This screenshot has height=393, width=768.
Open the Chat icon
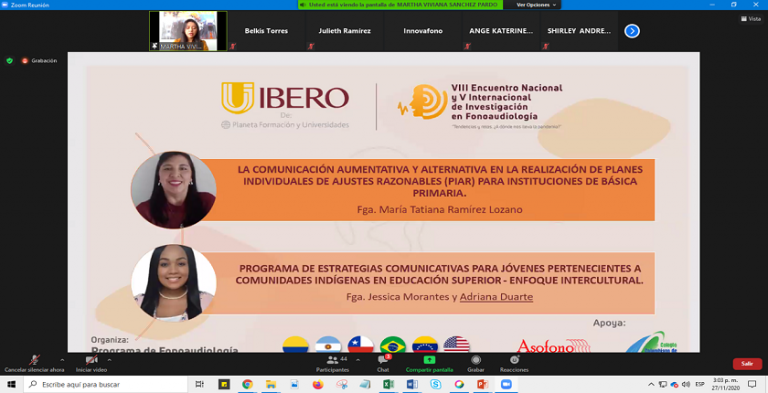coord(383,360)
